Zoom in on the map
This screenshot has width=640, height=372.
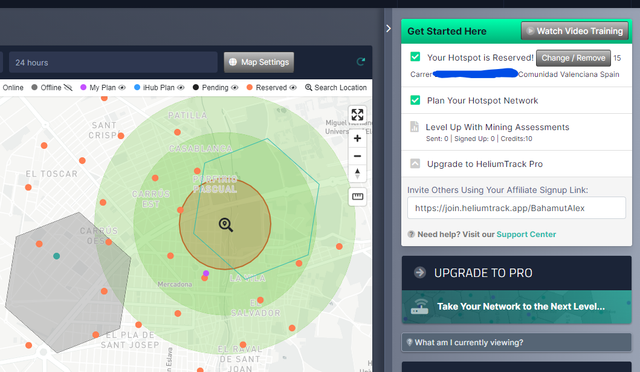click(x=357, y=138)
